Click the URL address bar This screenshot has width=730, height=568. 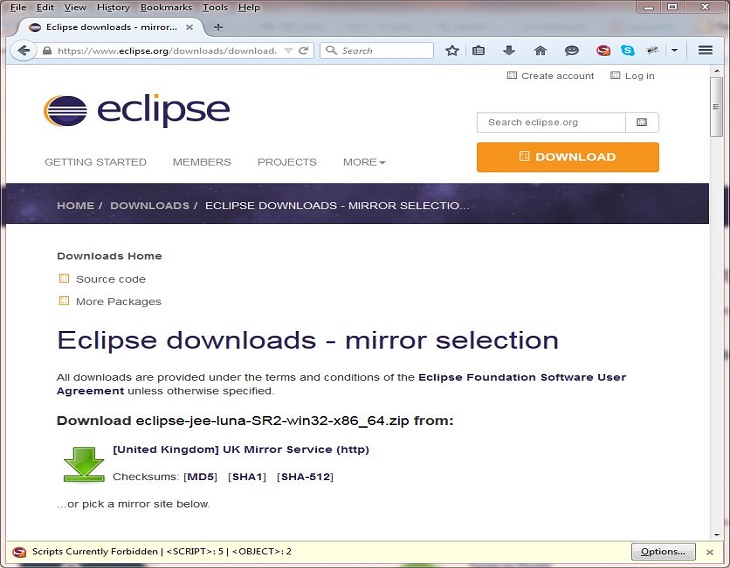coord(167,50)
